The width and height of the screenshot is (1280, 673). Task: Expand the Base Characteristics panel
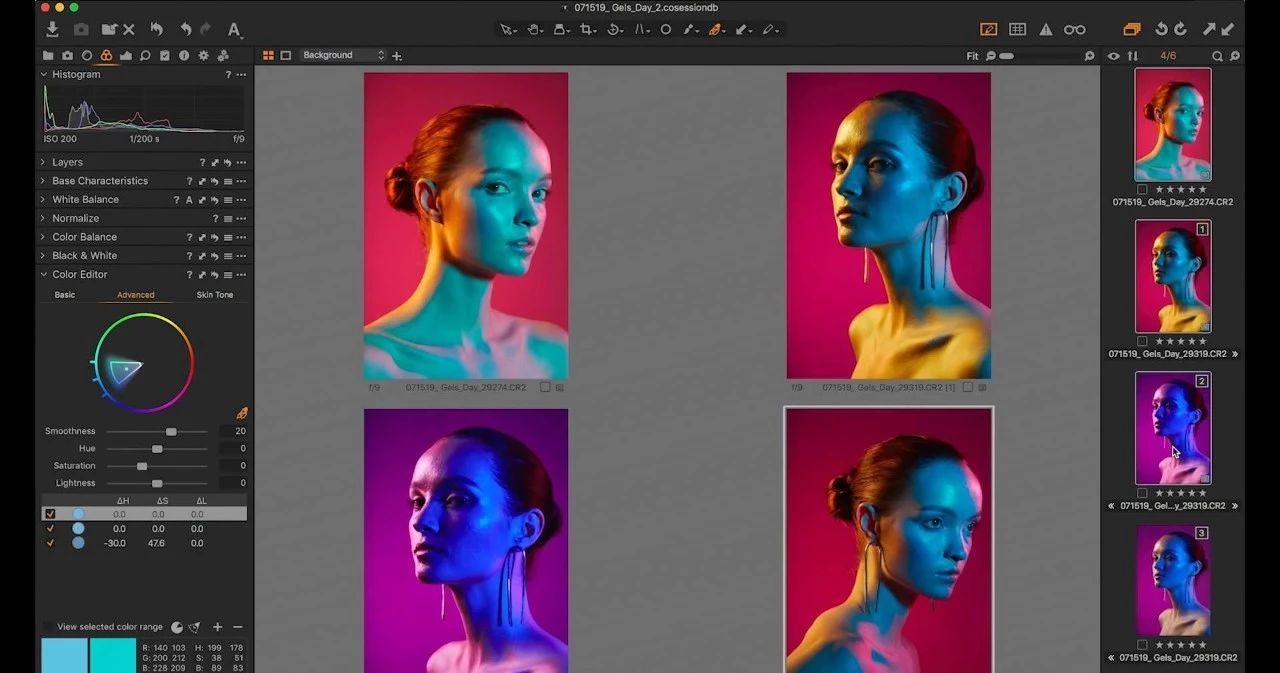(x=43, y=181)
